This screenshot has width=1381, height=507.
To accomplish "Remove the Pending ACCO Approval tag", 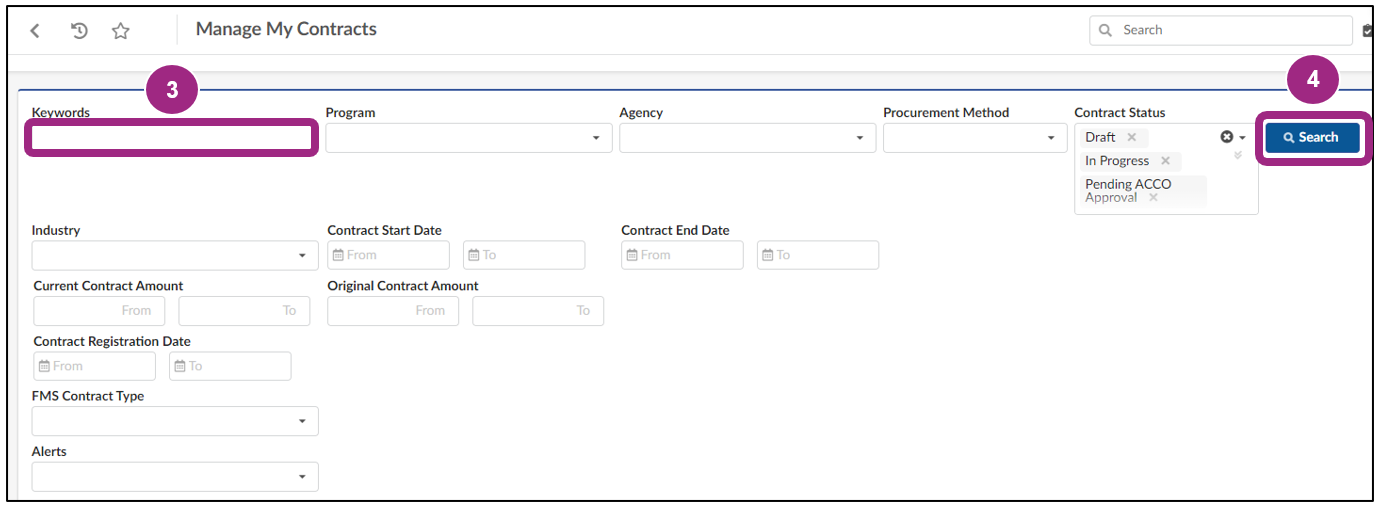I will [1153, 198].
